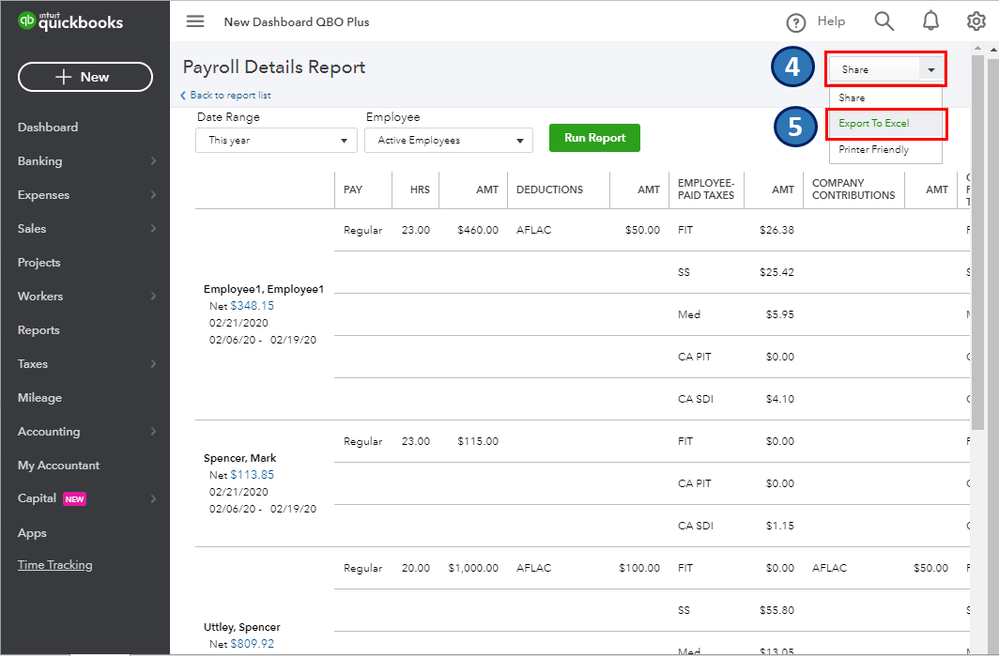Open the notifications bell
Viewport: 999px width, 656px height.
931,21
